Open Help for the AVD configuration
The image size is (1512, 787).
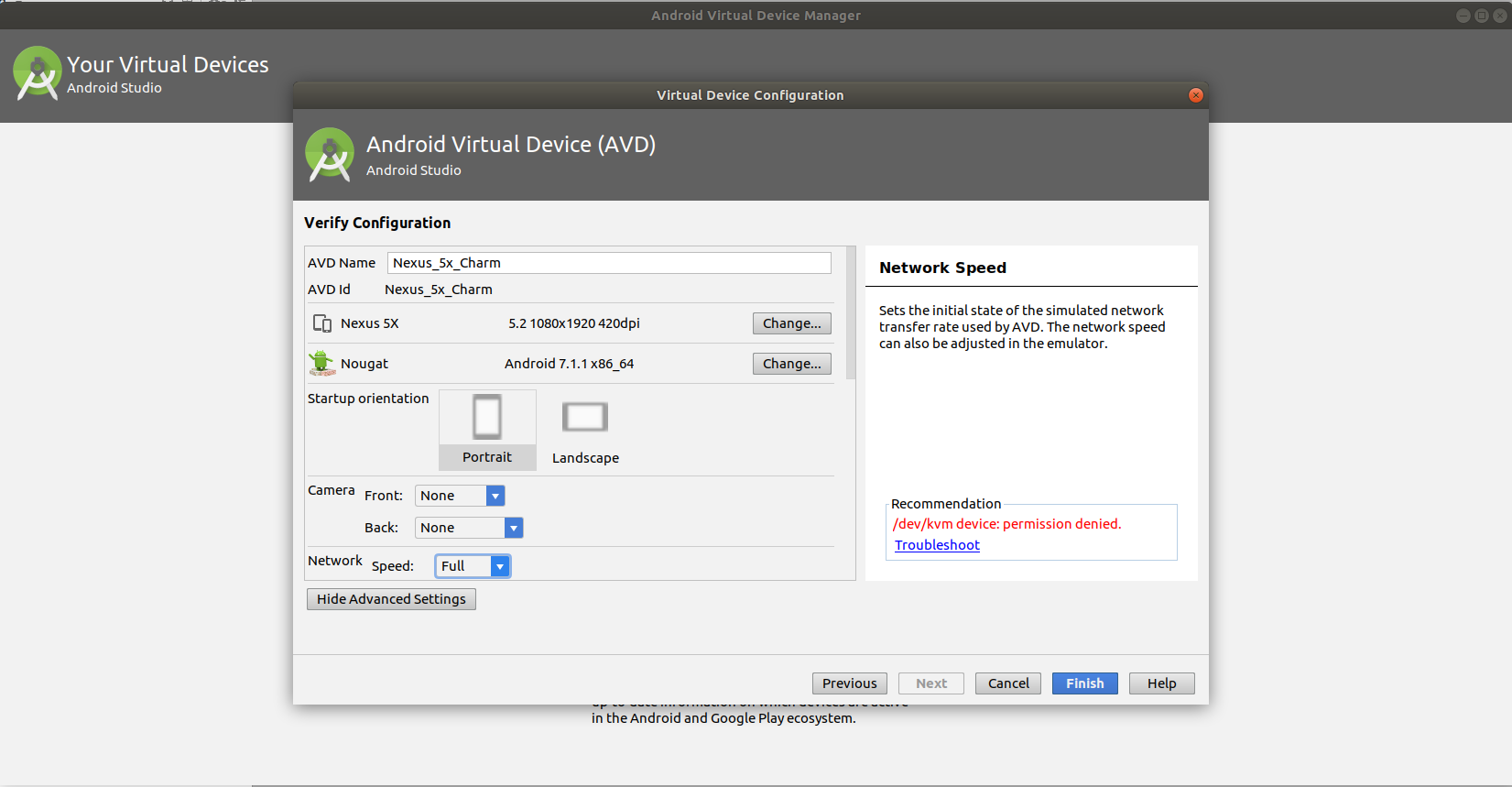[x=1162, y=683]
